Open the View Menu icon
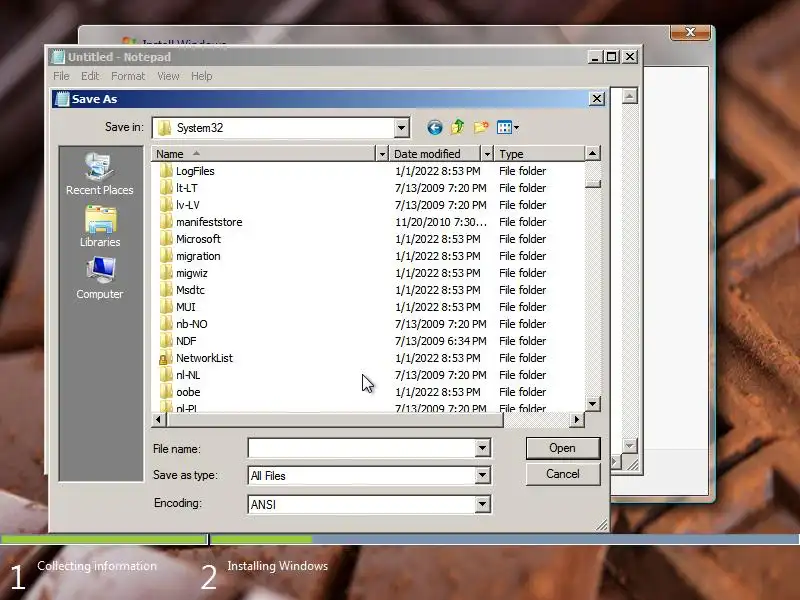This screenshot has height=600, width=800. (508, 128)
